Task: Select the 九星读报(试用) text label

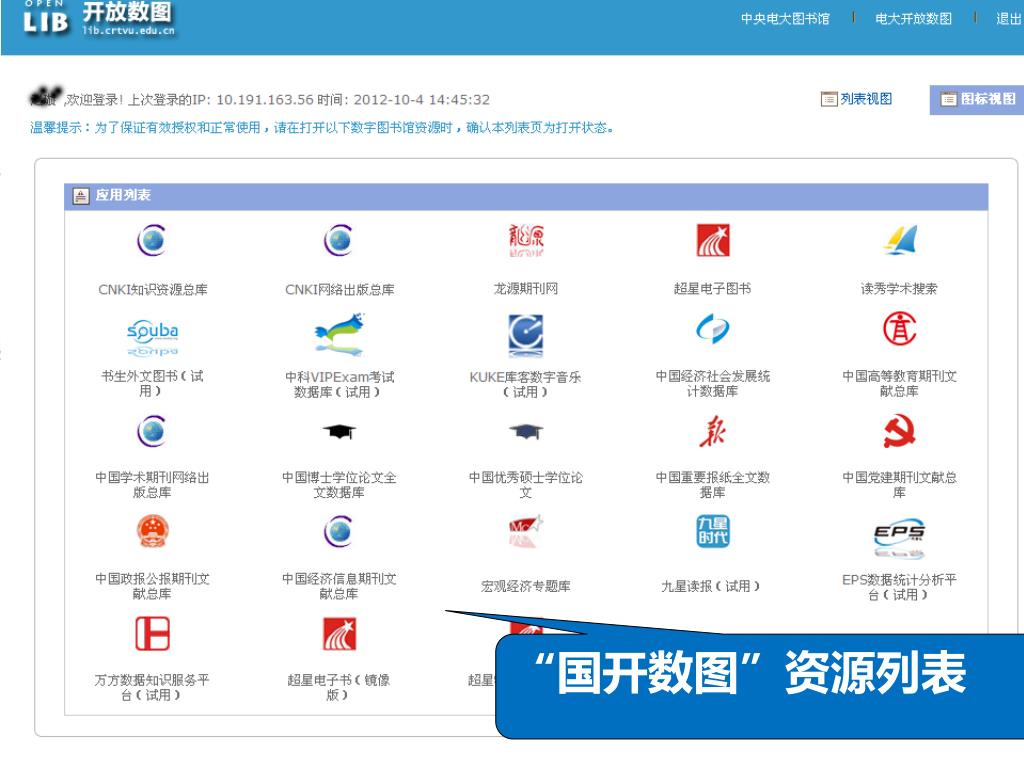Action: 711,586
